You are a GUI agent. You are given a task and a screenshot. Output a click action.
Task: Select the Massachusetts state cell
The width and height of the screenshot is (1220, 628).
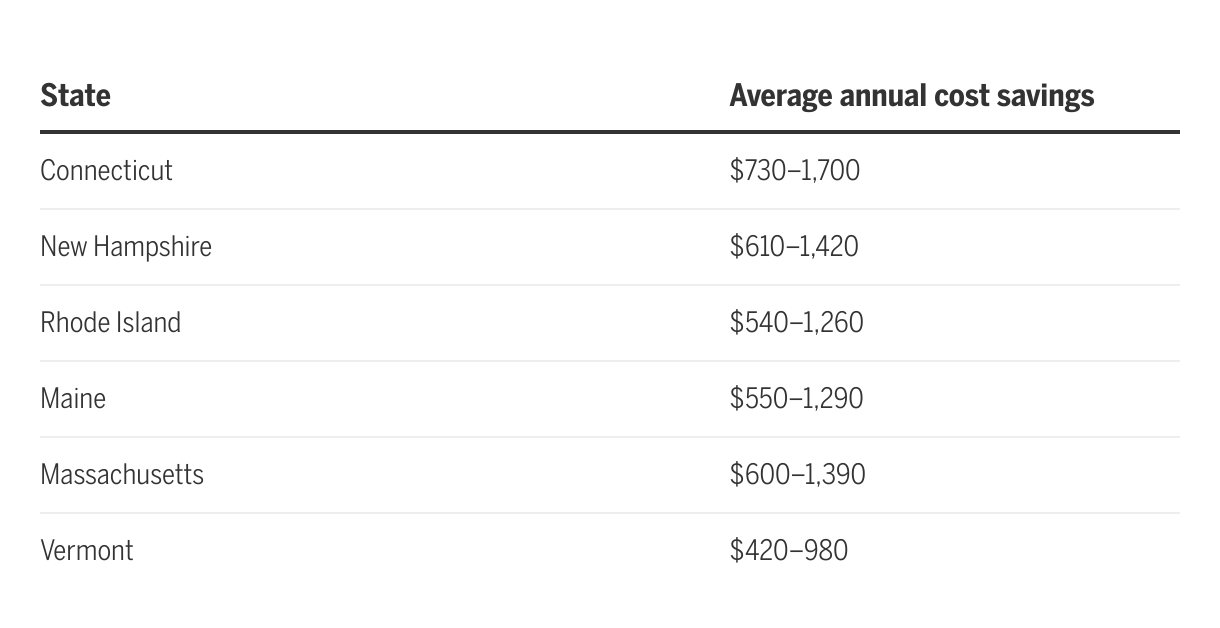pyautogui.click(x=122, y=474)
